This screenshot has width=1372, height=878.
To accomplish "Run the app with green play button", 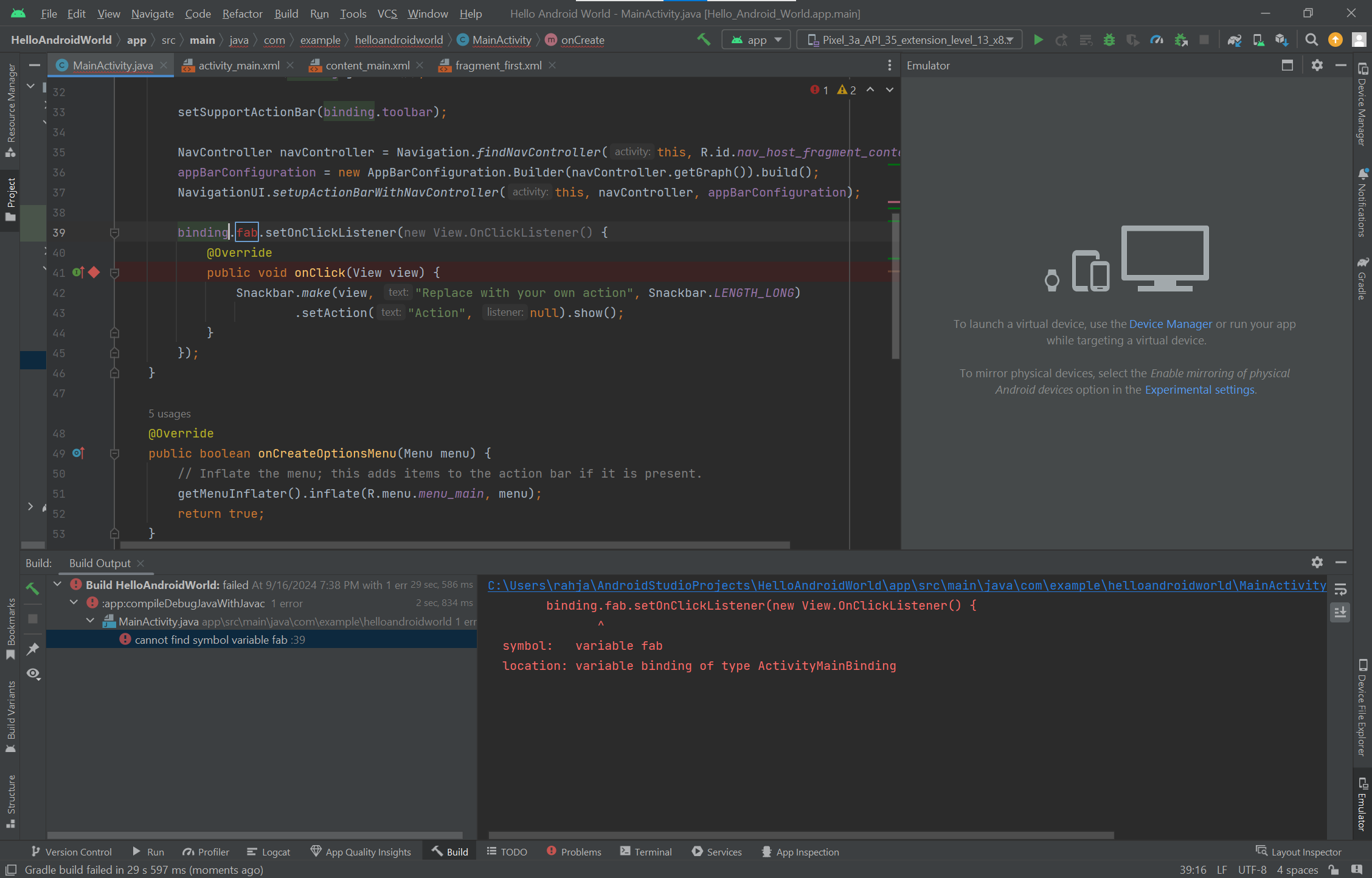I will (x=1038, y=40).
